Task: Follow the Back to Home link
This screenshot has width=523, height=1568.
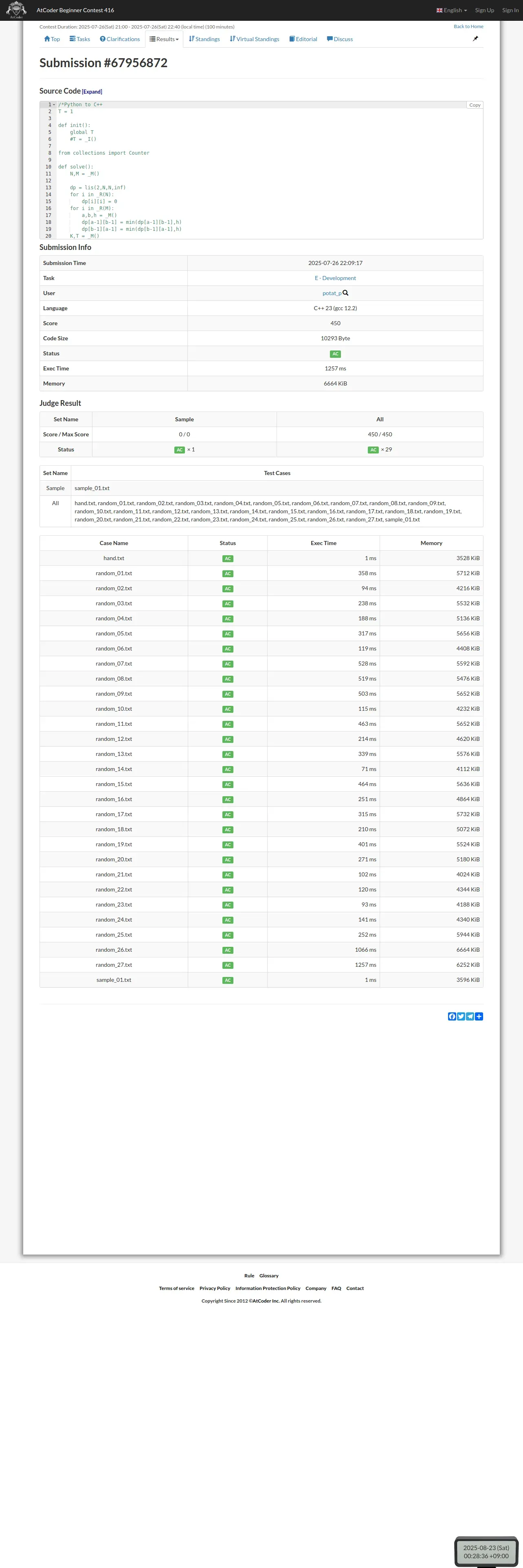Action: pos(468,27)
